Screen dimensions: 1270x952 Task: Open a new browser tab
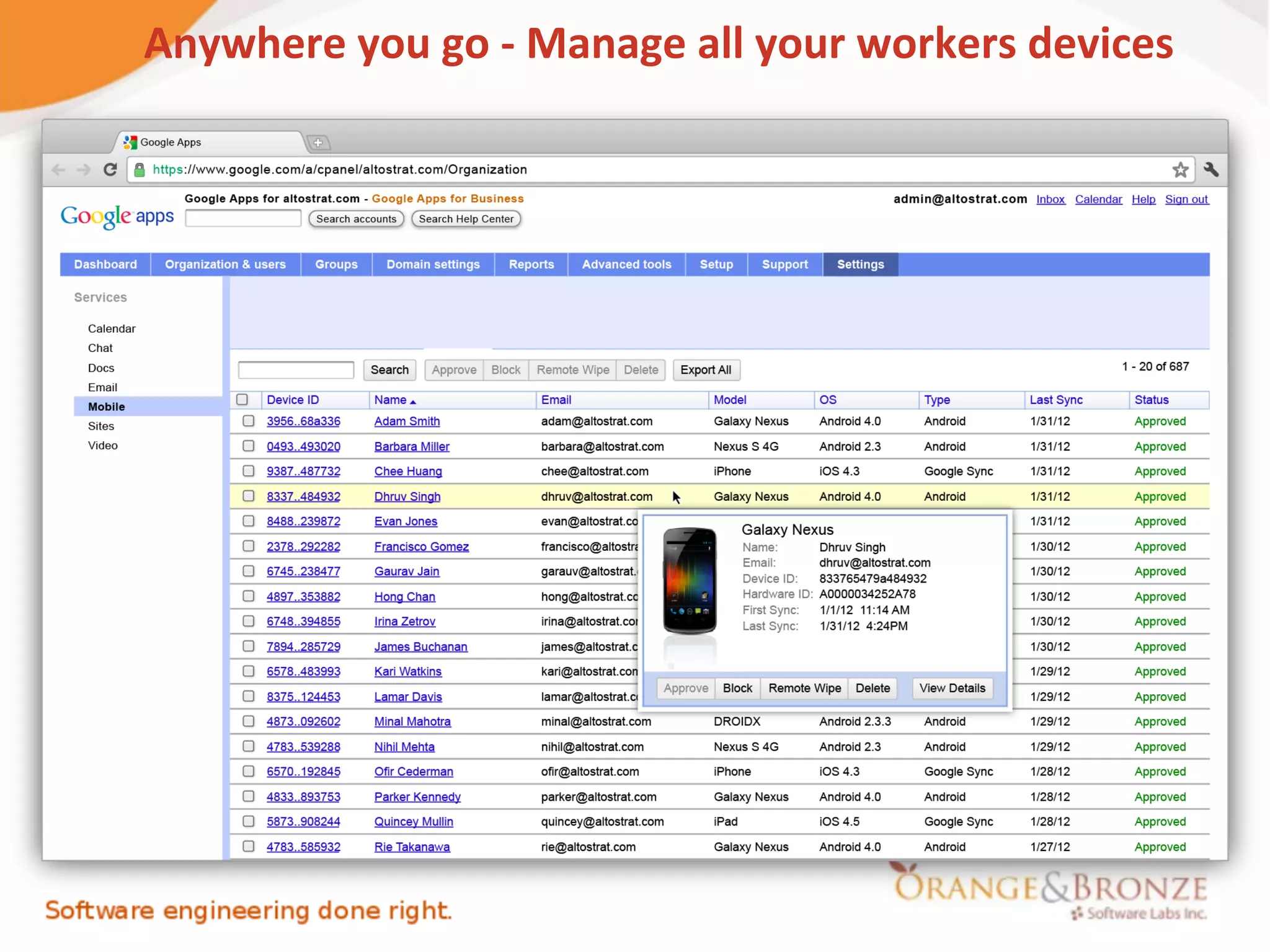[x=319, y=143]
